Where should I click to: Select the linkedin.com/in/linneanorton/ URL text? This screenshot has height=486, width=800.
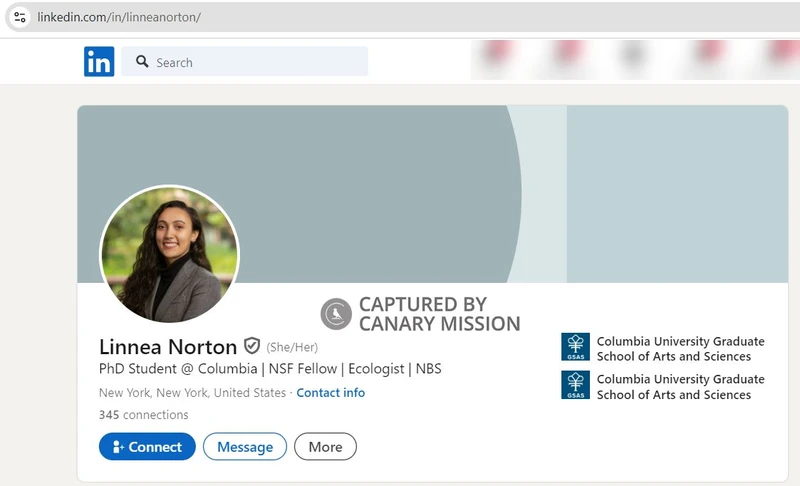tap(119, 17)
